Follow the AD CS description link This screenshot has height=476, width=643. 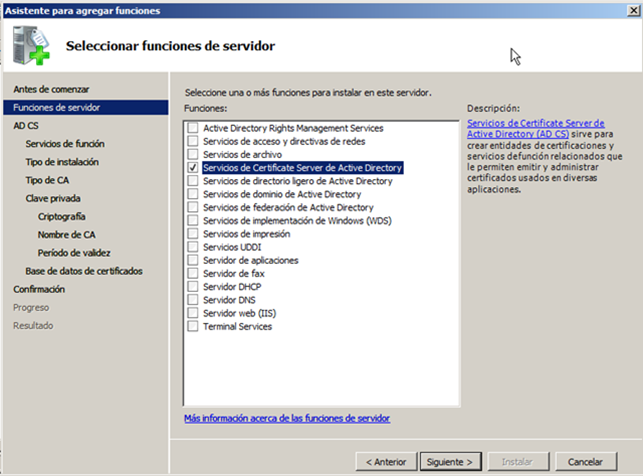pyautogui.click(x=536, y=128)
